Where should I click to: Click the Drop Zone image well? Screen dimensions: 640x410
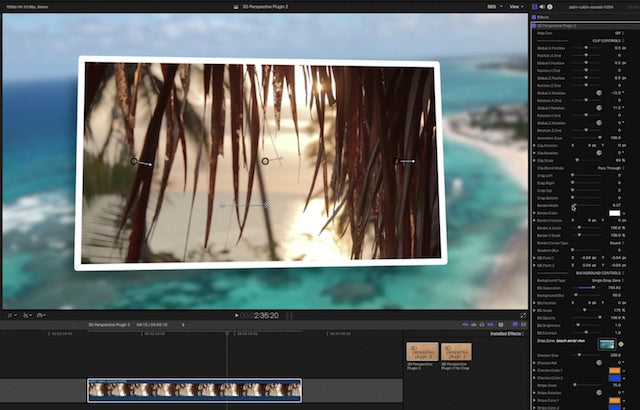(x=607, y=343)
